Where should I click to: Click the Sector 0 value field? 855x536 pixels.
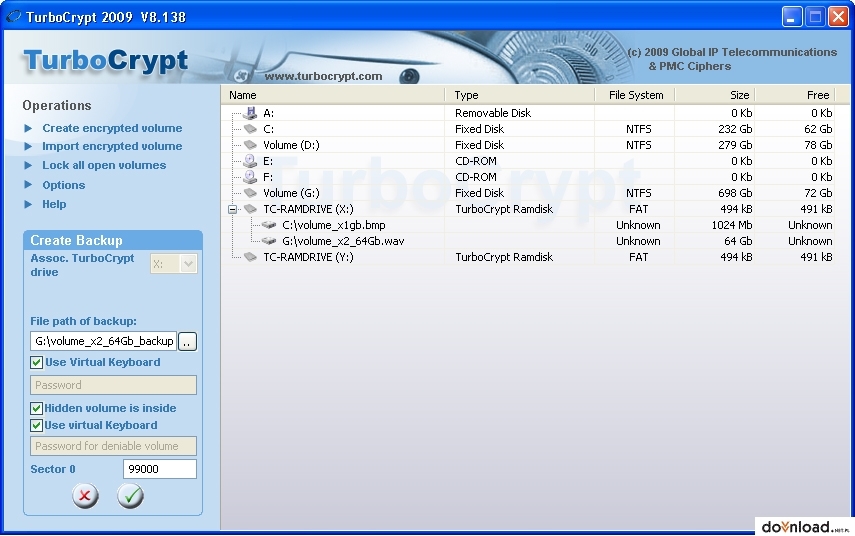[160, 469]
